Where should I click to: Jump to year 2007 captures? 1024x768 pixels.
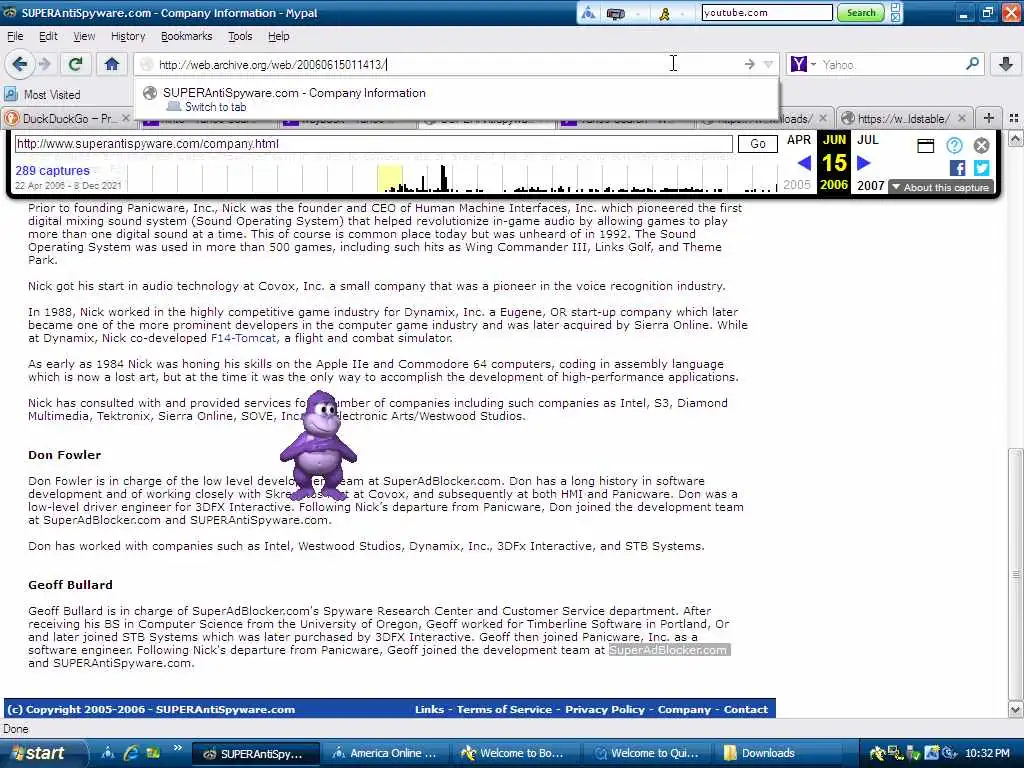pyautogui.click(x=871, y=185)
